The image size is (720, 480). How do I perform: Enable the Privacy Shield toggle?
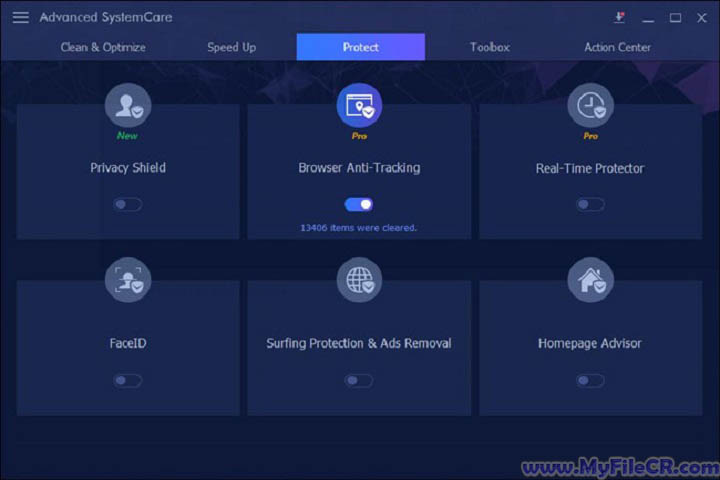click(128, 204)
